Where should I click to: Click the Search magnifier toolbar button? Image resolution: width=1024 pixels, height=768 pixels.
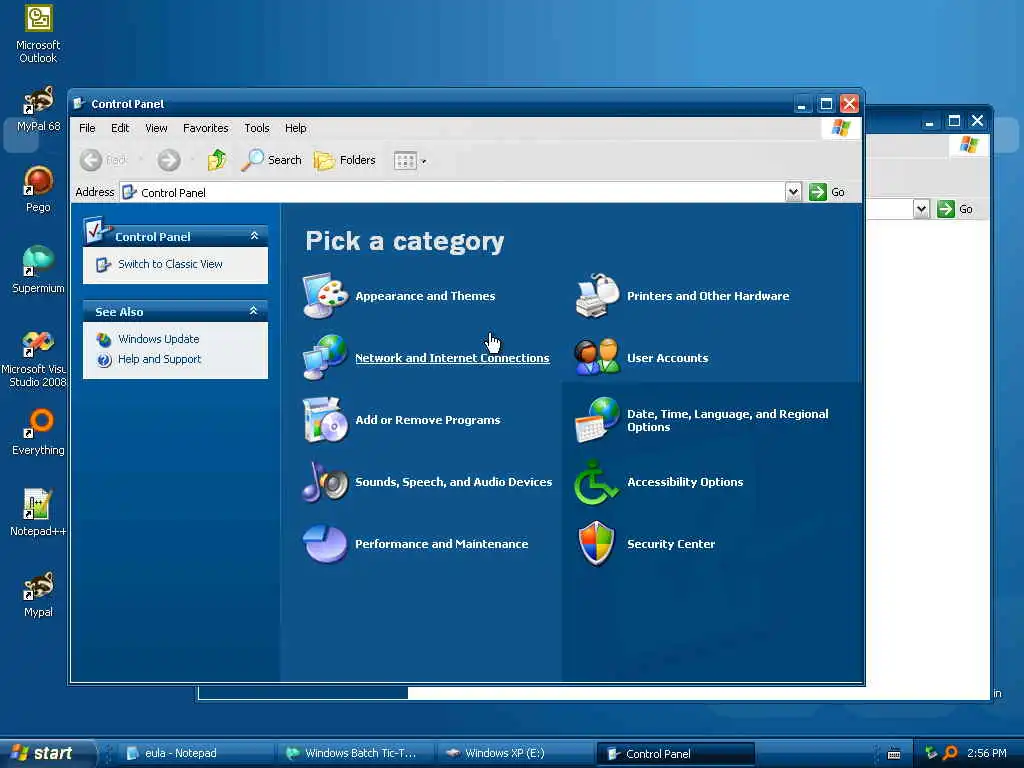point(272,160)
